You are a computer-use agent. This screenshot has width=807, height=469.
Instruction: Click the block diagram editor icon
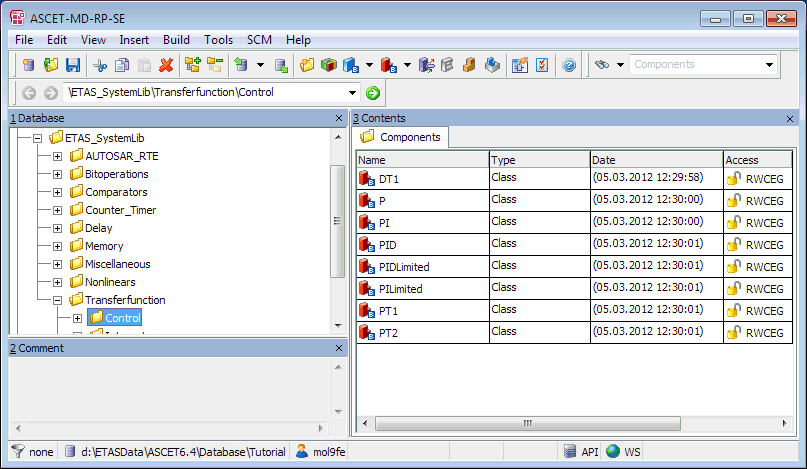(x=520, y=65)
